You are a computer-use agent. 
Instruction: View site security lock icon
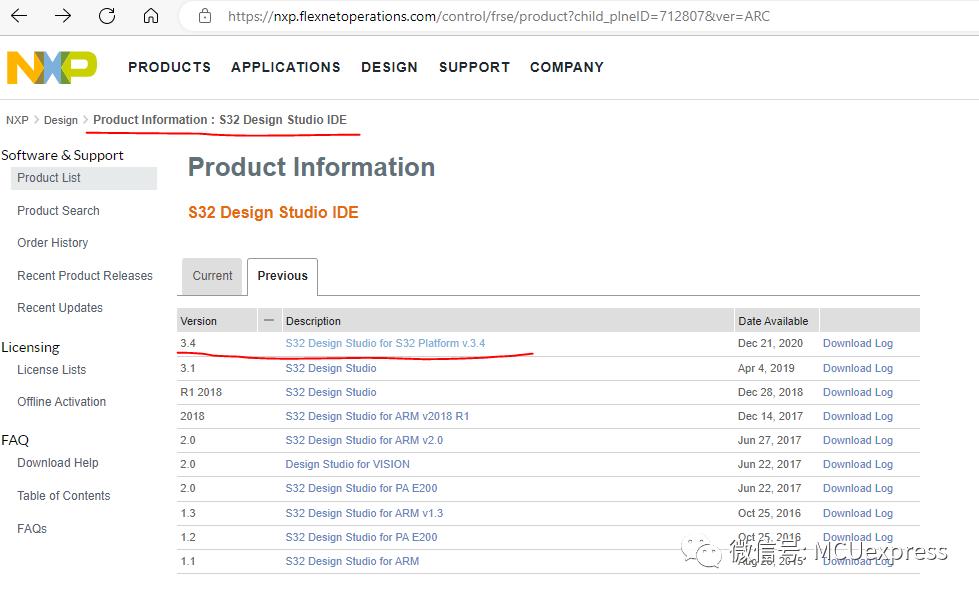205,16
